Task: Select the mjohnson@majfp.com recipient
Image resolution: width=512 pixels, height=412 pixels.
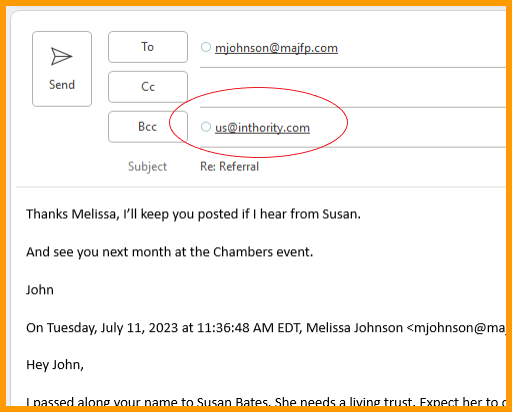Action: pos(276,48)
